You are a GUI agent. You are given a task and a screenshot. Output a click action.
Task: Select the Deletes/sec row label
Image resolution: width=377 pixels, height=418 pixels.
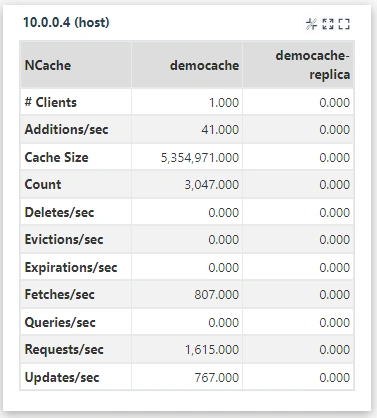click(x=59, y=212)
